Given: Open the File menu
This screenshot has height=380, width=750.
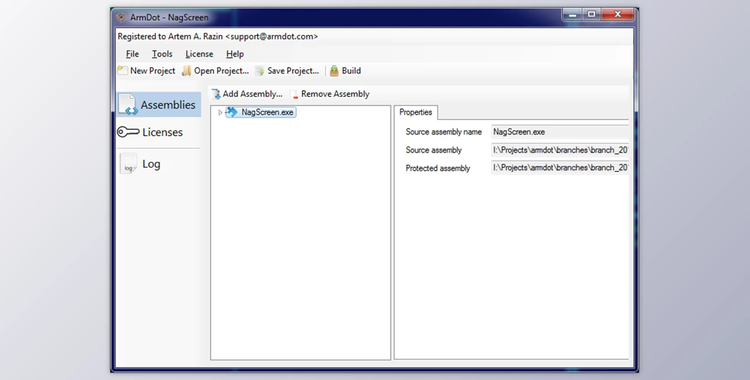Looking at the screenshot, I should (132, 54).
